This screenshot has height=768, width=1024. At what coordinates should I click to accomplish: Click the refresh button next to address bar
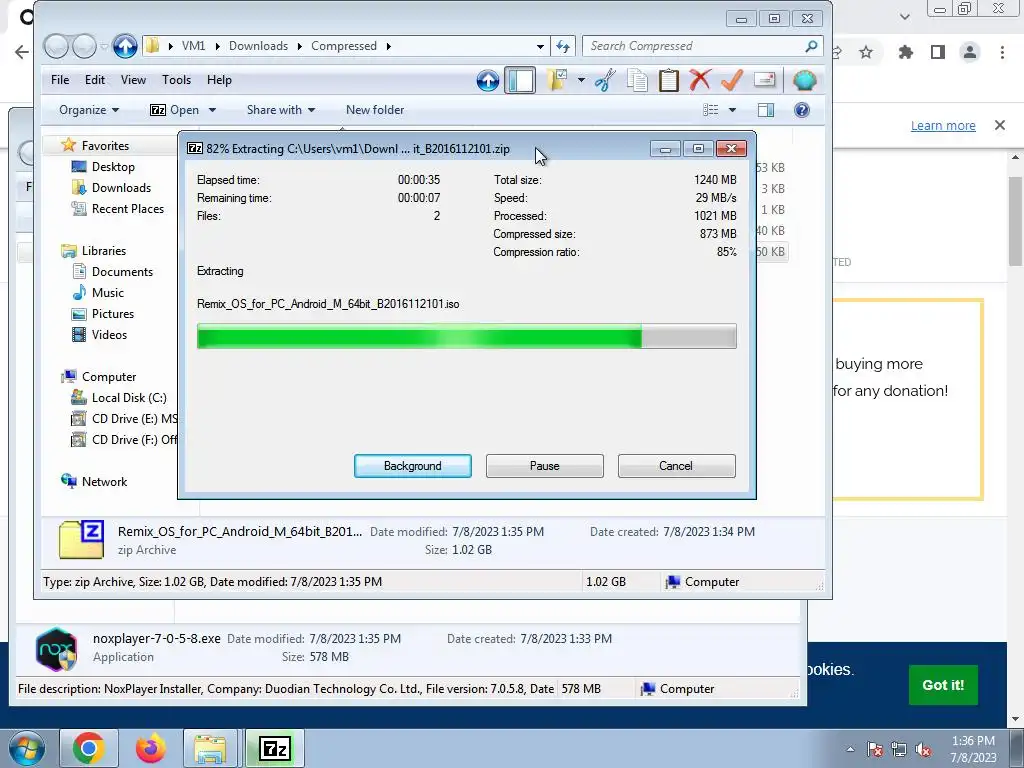(x=563, y=46)
